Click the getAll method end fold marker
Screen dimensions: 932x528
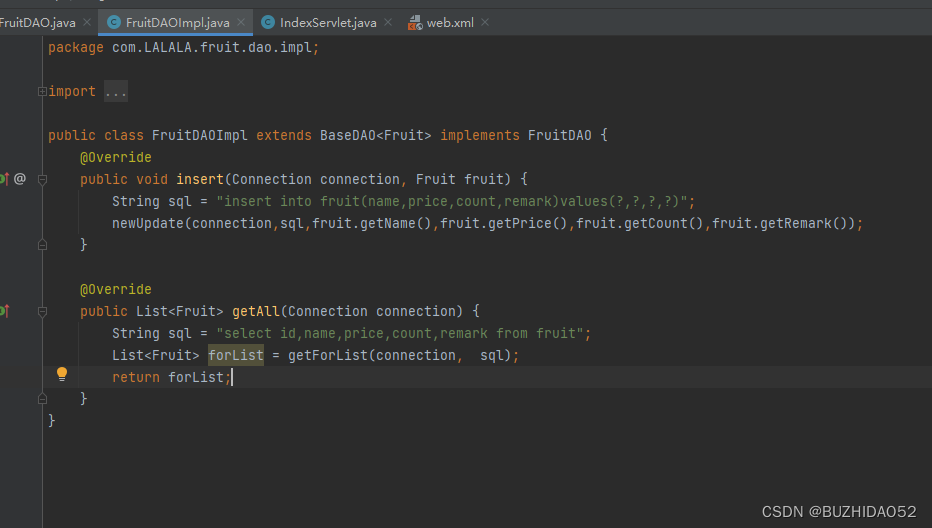click(42, 398)
